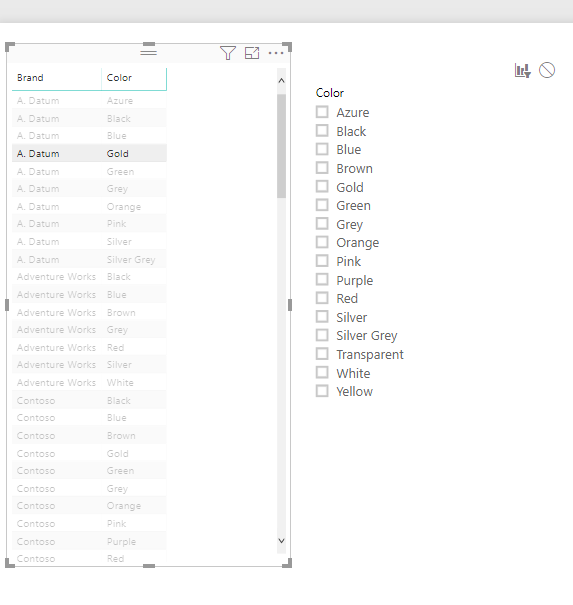This screenshot has height=605, width=573.
Task: Select the Contoso Purple row
Action: 90,542
